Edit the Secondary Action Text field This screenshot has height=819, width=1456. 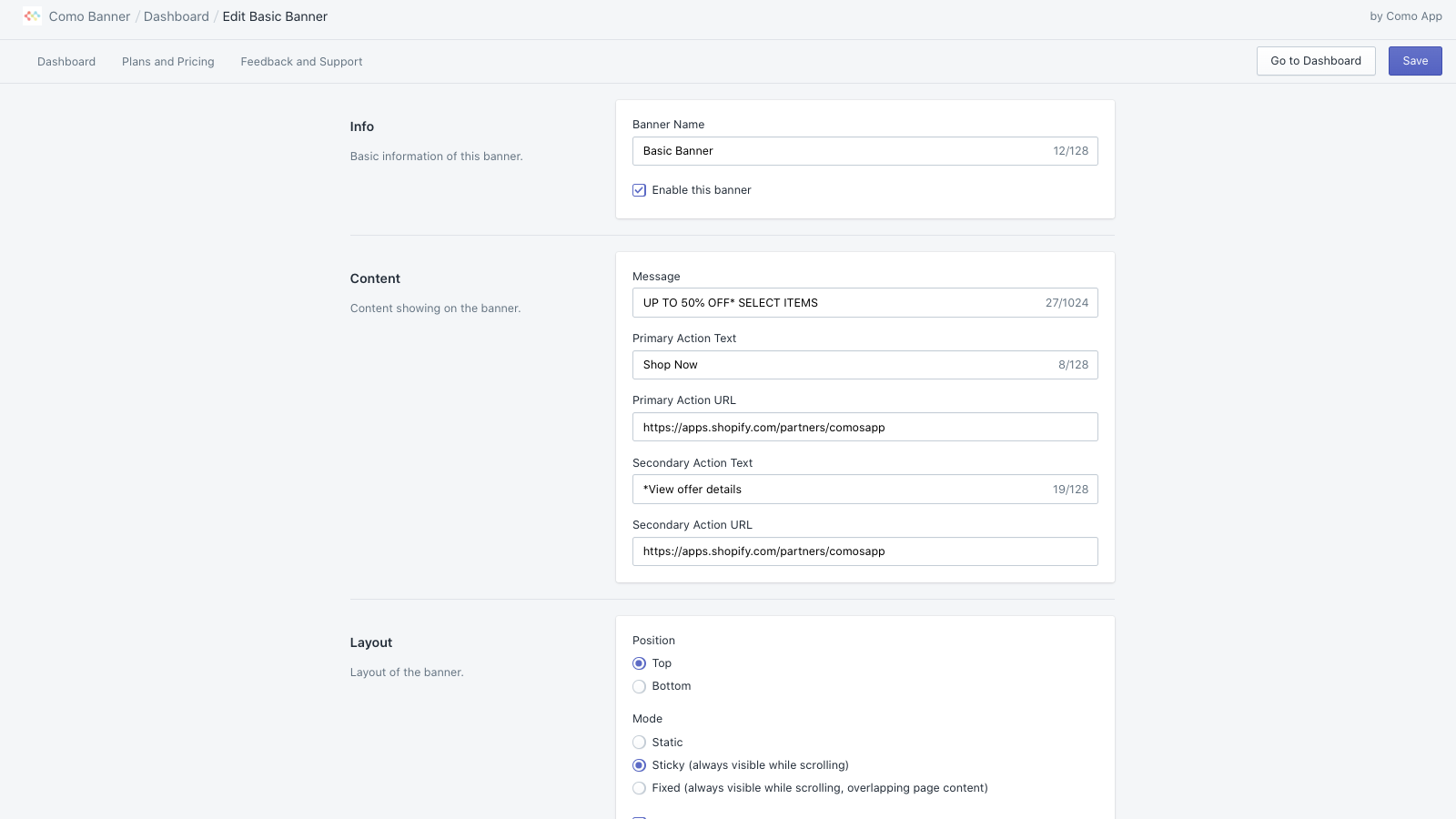coord(865,490)
